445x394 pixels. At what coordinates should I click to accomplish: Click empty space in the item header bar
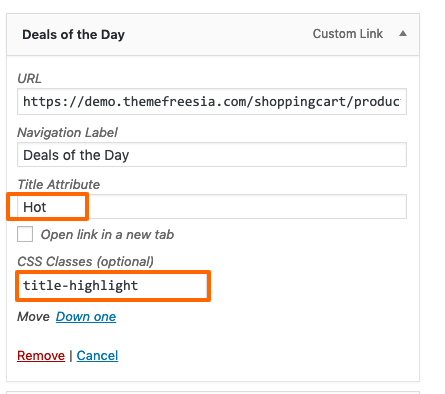click(218, 34)
